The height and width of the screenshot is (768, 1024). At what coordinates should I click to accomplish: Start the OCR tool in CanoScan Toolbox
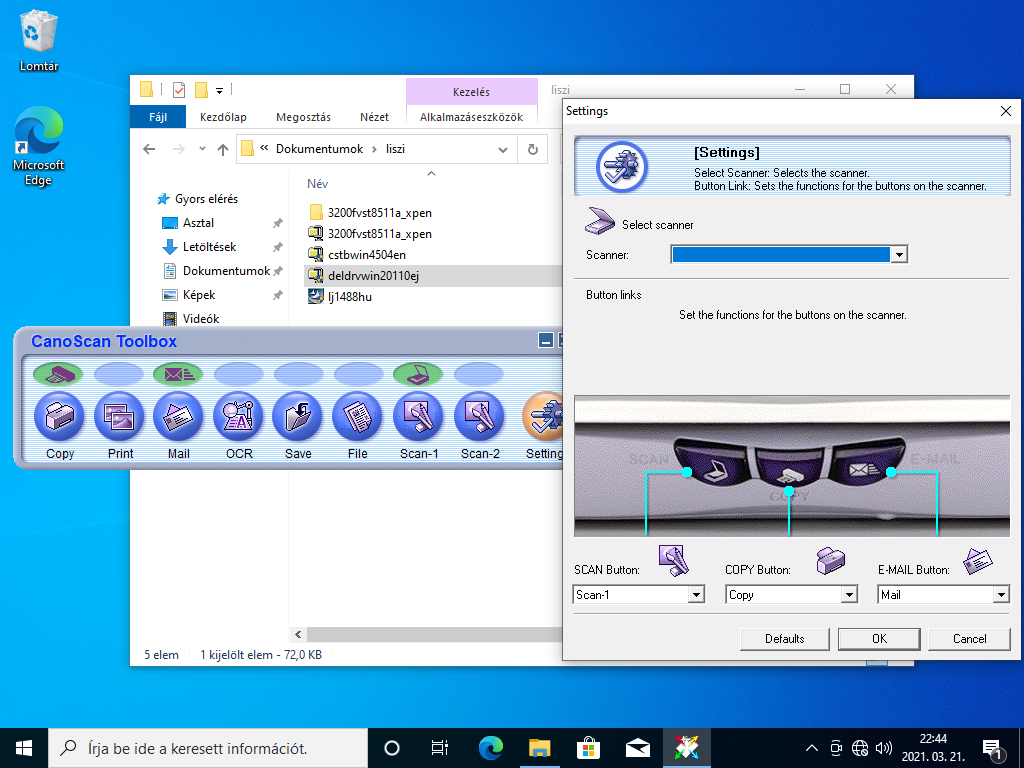[x=238, y=416]
